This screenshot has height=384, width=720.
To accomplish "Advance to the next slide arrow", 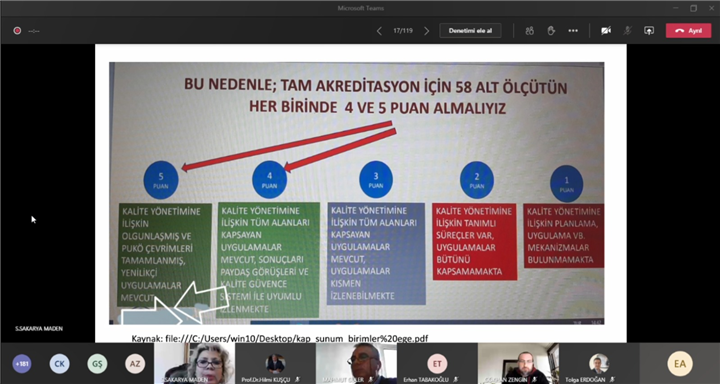I will 427,31.
